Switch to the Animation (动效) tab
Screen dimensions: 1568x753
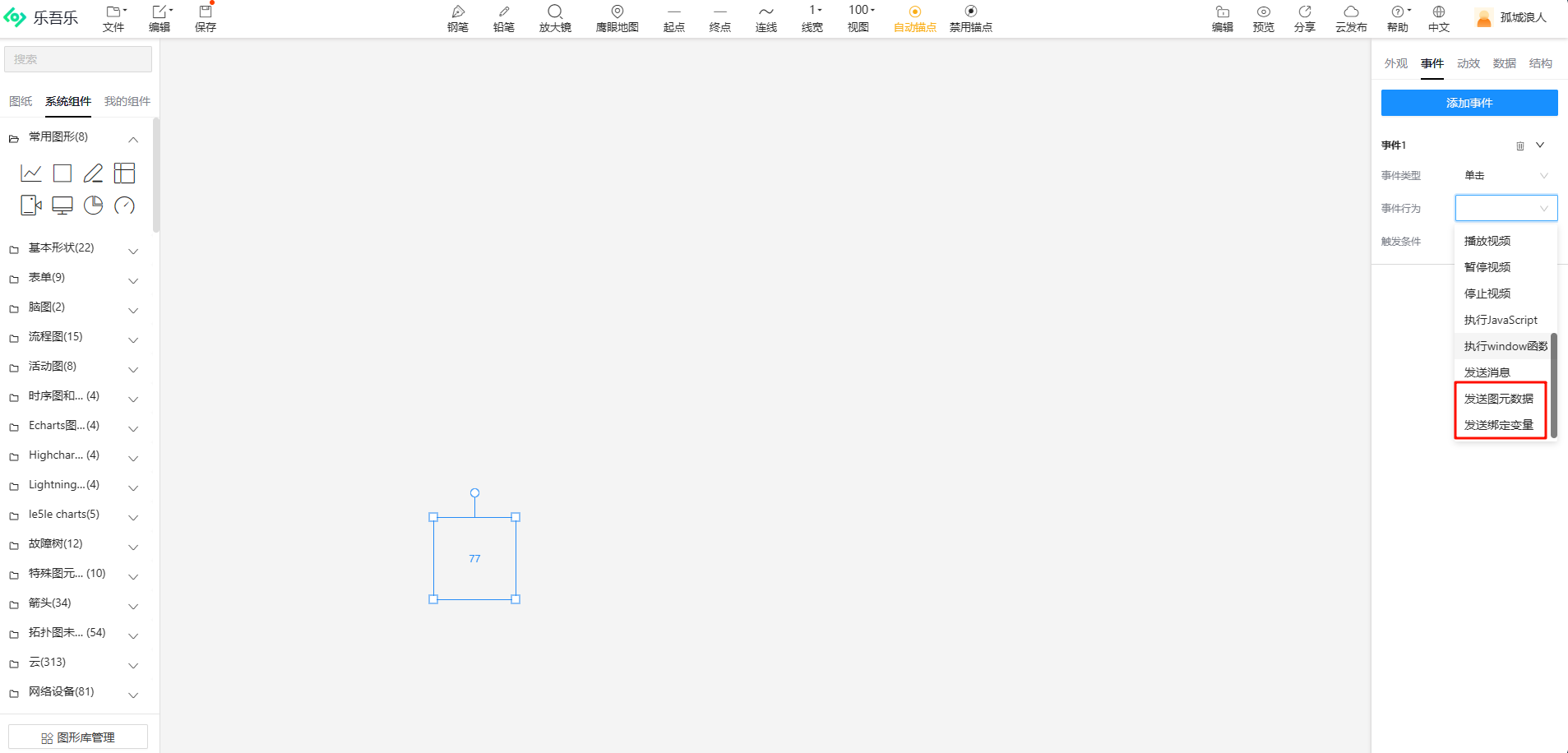[x=1468, y=63]
